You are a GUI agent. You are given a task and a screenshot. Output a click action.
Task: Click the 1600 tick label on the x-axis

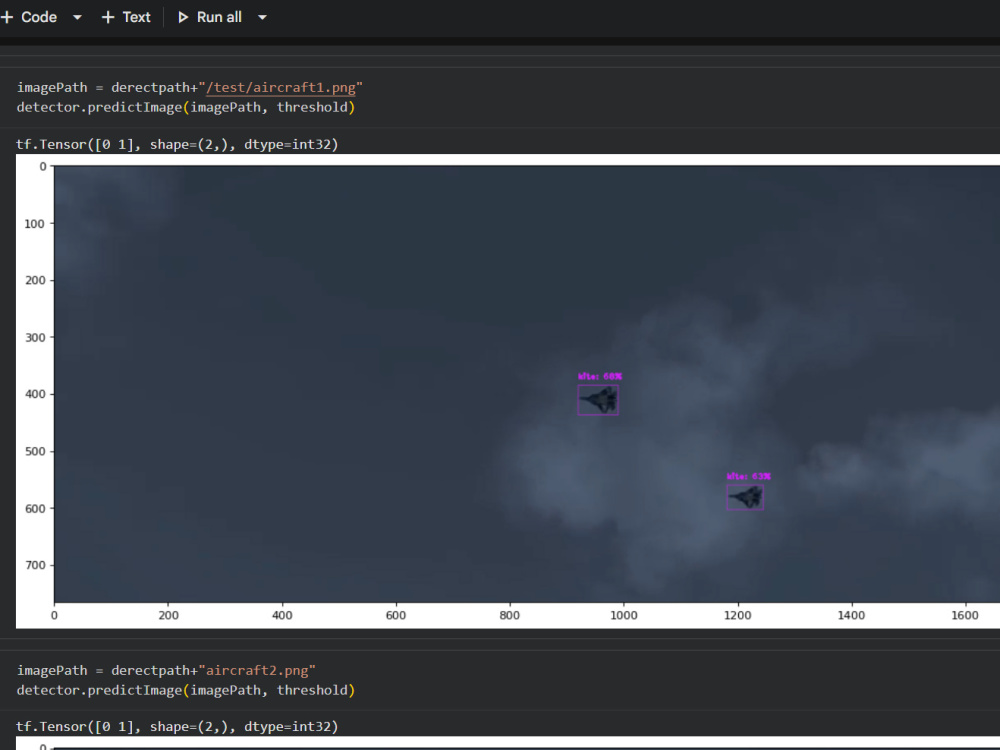964,615
